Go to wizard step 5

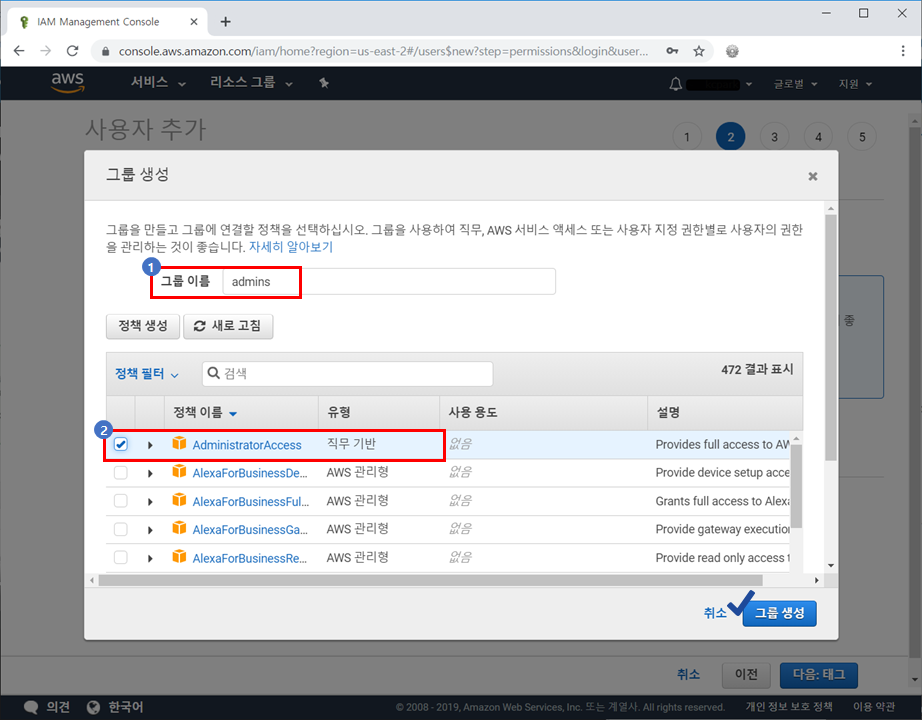[862, 137]
